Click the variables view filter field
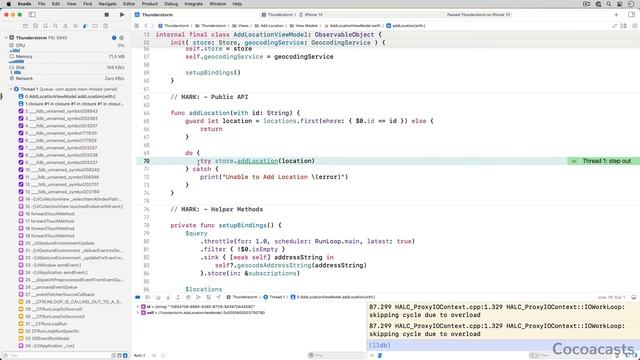The image size is (640, 360). point(336,356)
